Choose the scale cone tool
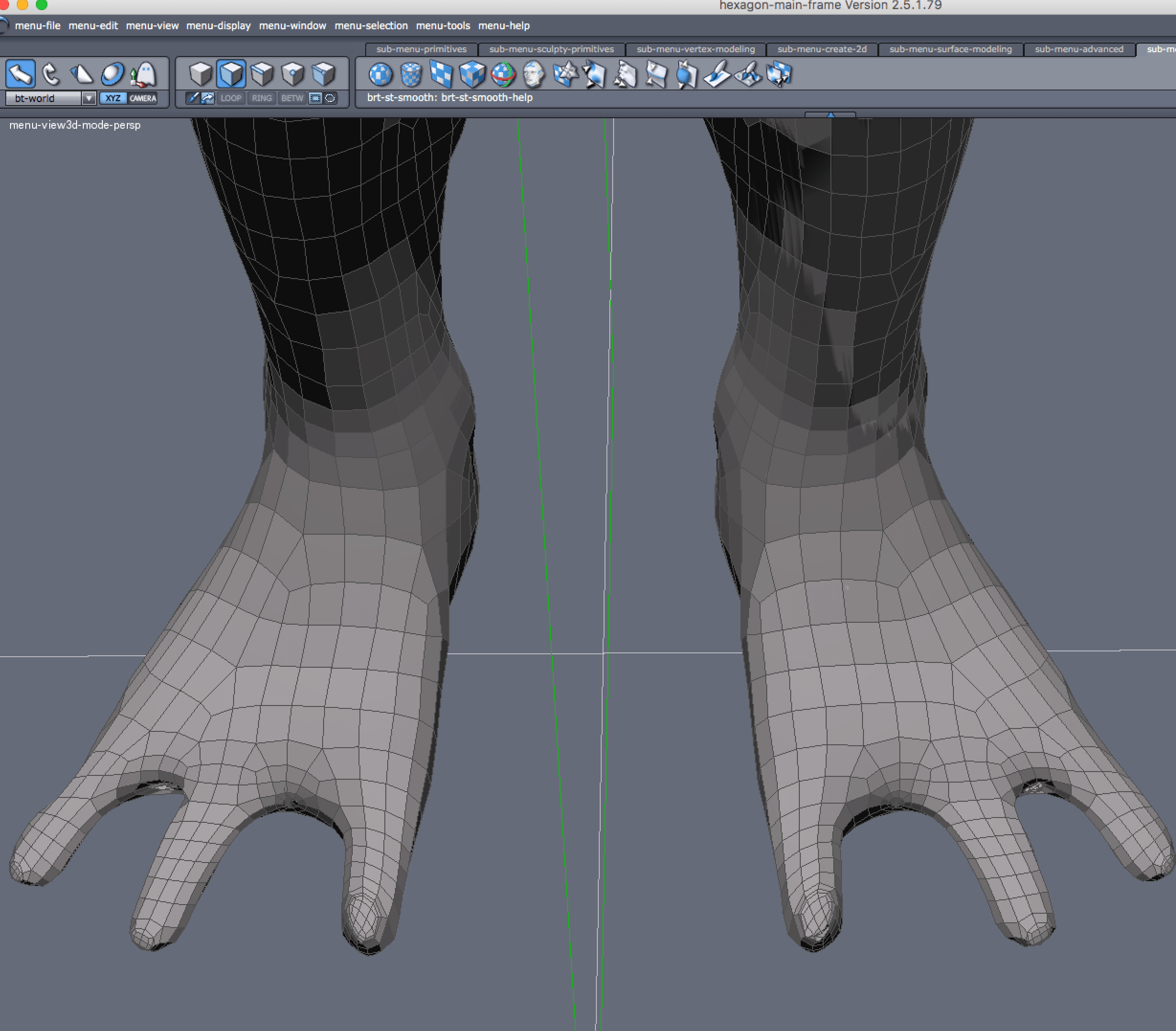The image size is (1176, 1031). click(x=82, y=74)
